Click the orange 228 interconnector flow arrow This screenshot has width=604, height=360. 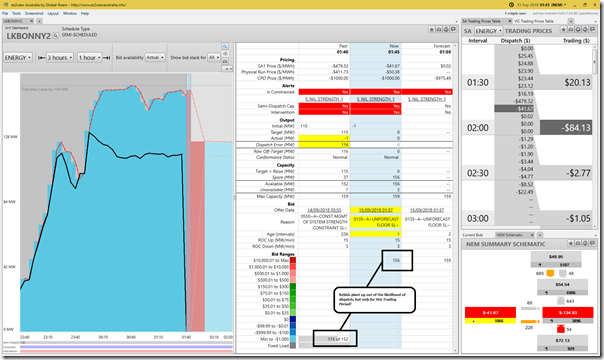click(x=530, y=321)
